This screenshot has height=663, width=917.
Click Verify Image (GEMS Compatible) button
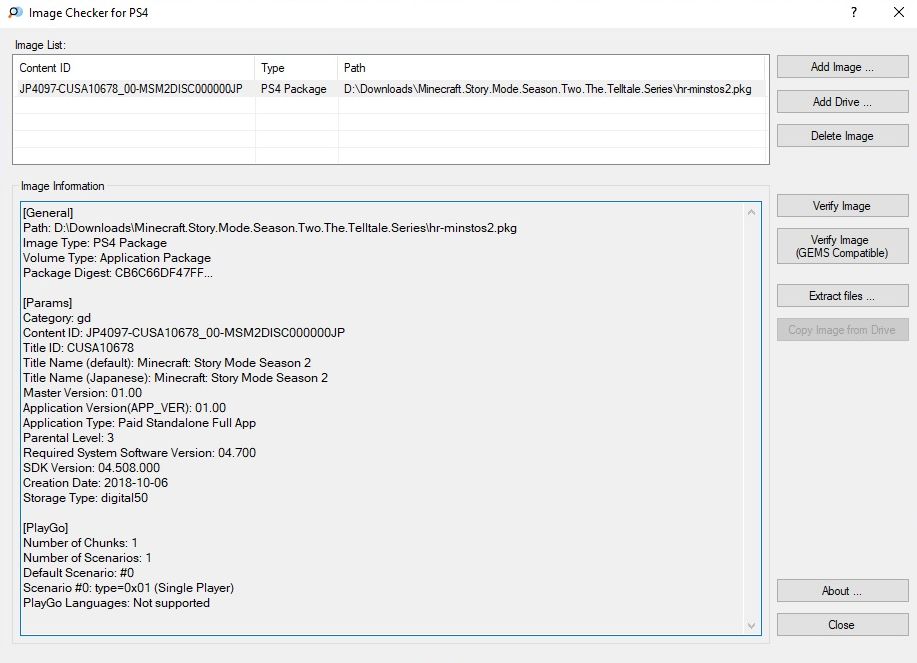pos(842,246)
